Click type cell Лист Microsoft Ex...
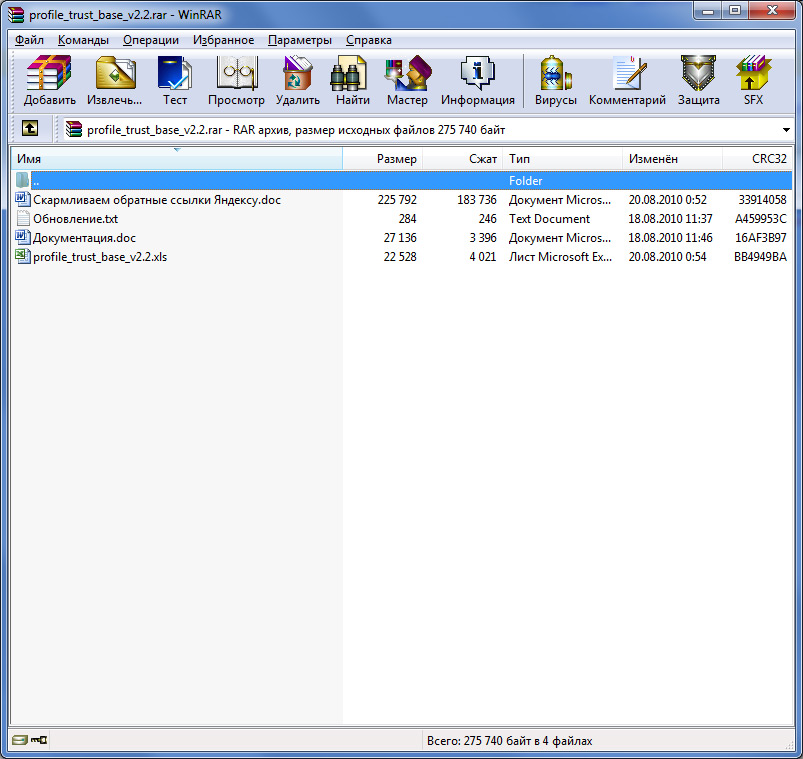The image size is (803, 759). (x=560, y=257)
